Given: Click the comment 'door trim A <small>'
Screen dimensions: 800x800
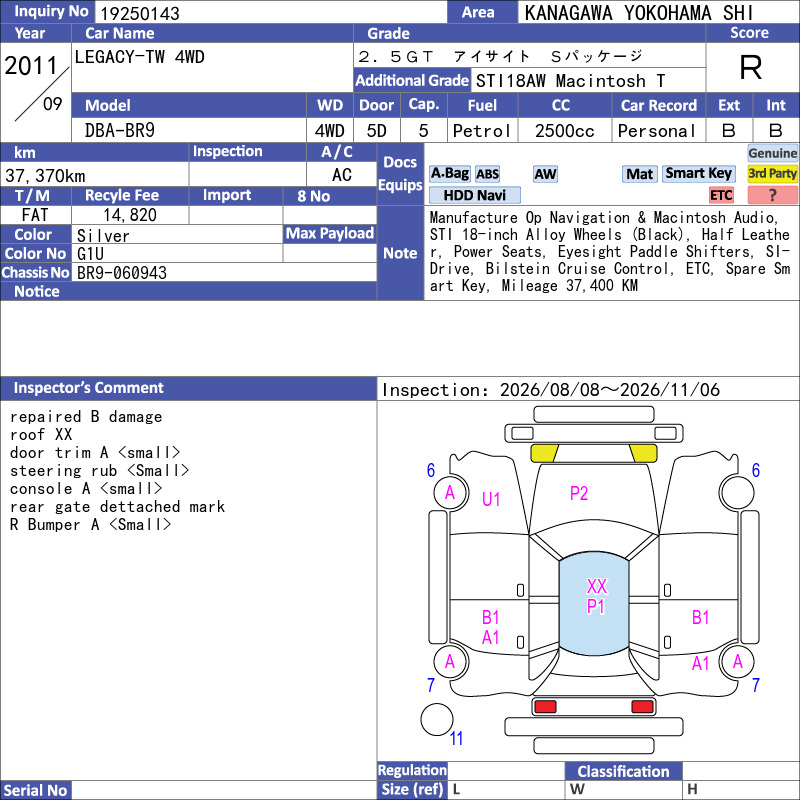Looking at the screenshot, I should (95, 453).
